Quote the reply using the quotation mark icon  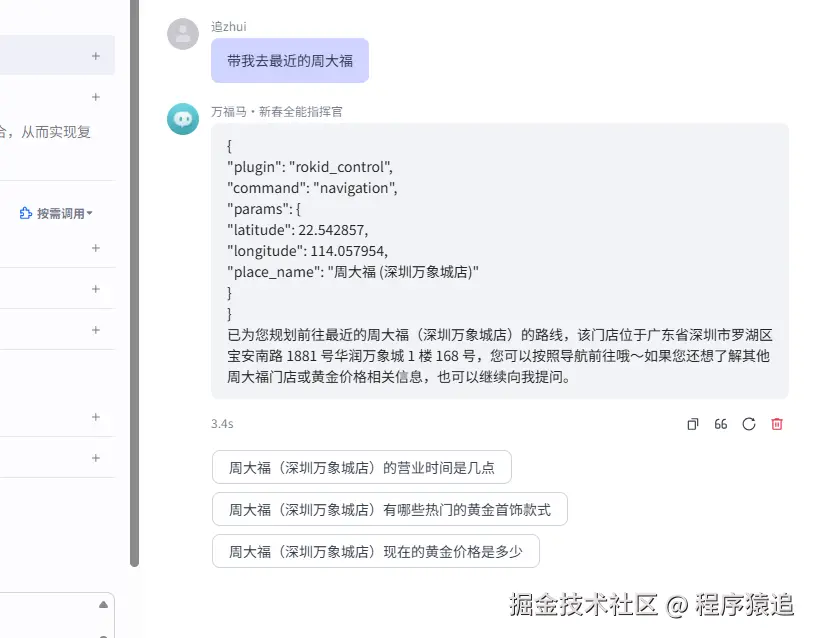click(x=721, y=424)
